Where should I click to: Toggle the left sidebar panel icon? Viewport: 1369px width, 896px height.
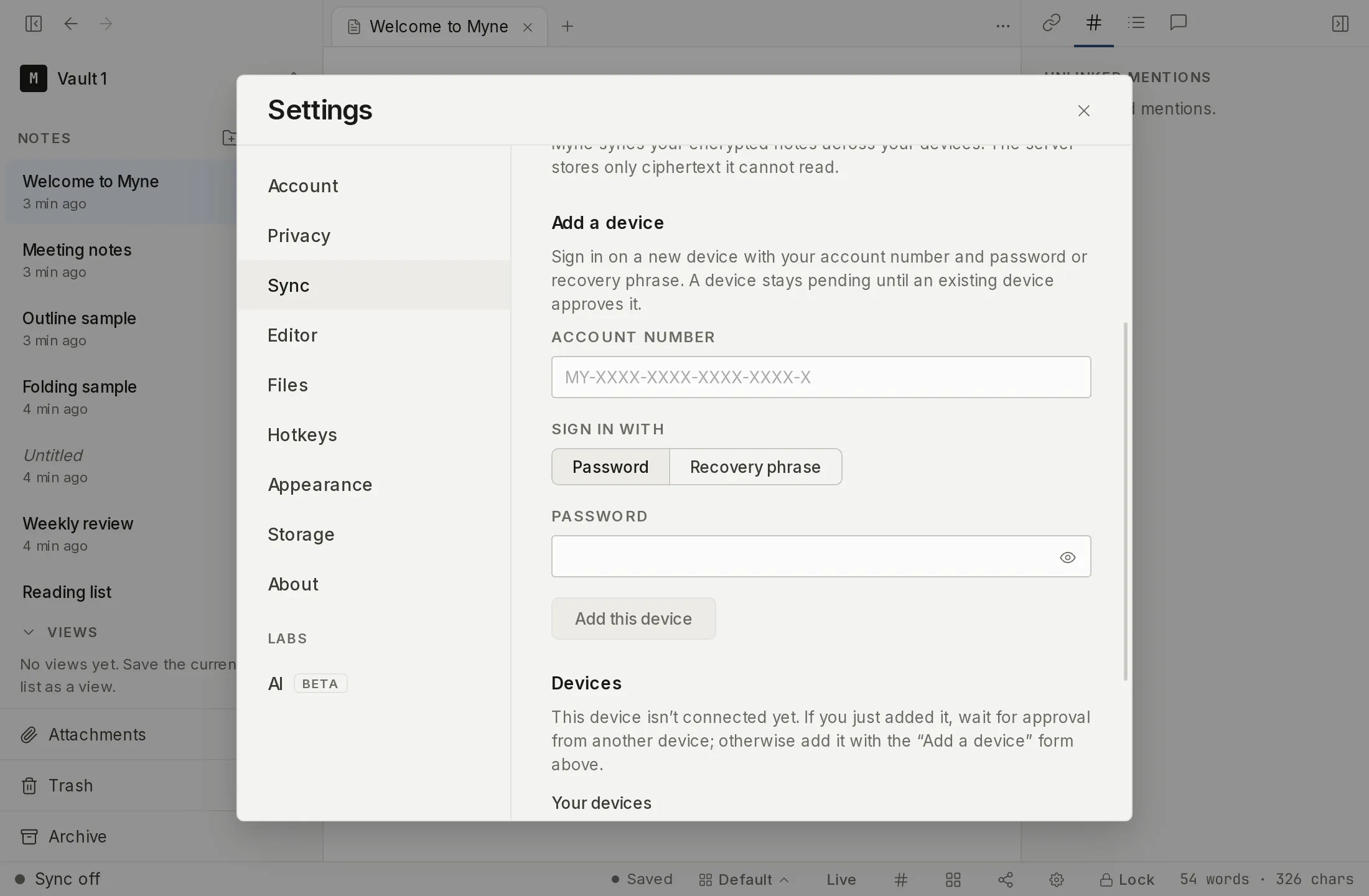33,24
